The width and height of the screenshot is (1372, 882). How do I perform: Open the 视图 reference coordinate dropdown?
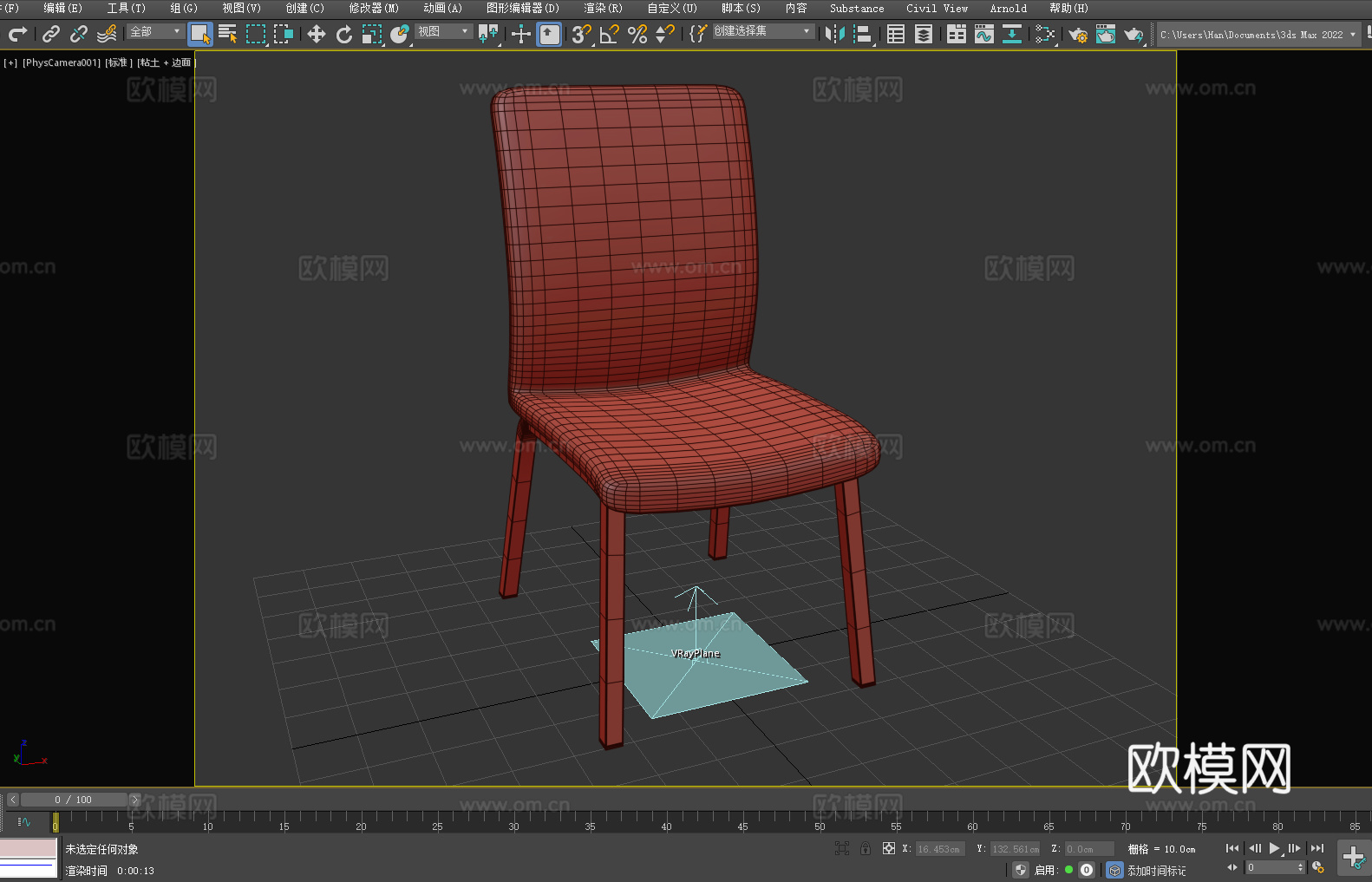tap(443, 31)
